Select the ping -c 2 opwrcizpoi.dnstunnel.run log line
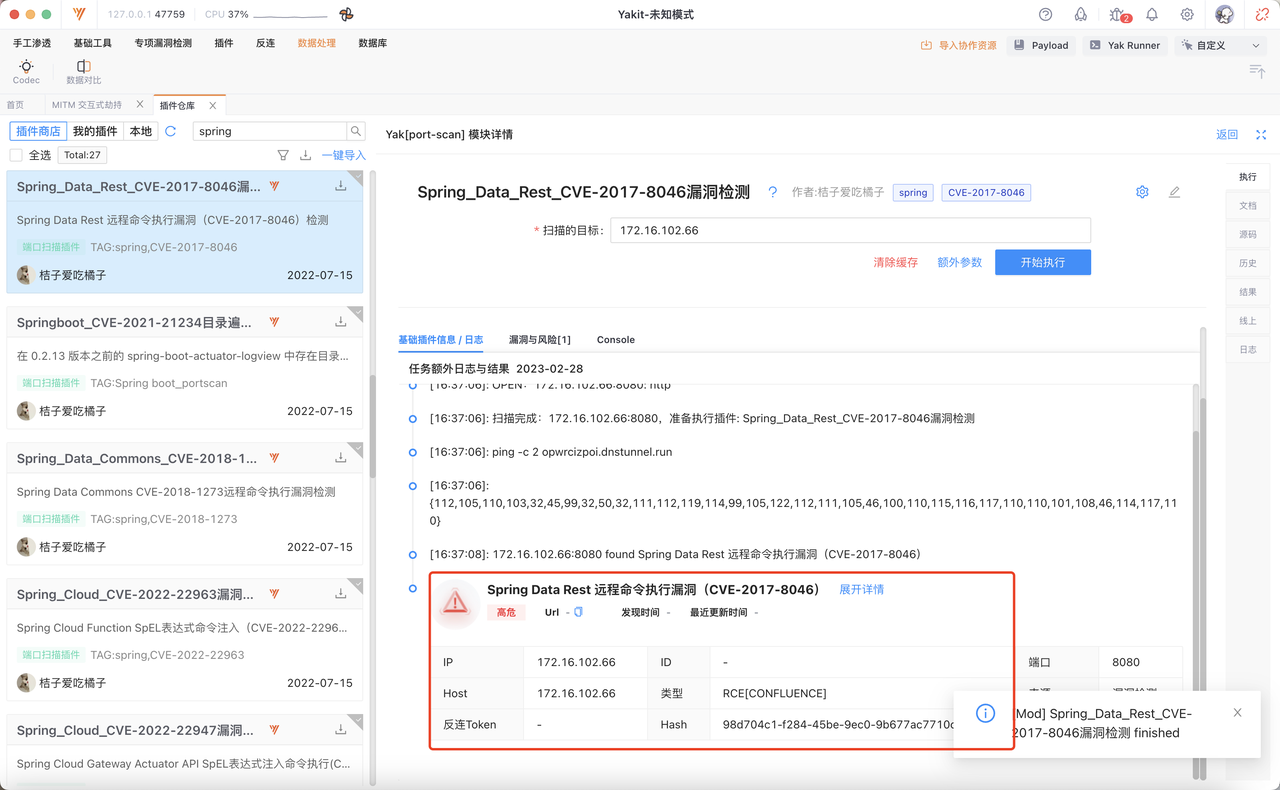Viewport: 1280px width, 790px height. click(551, 452)
